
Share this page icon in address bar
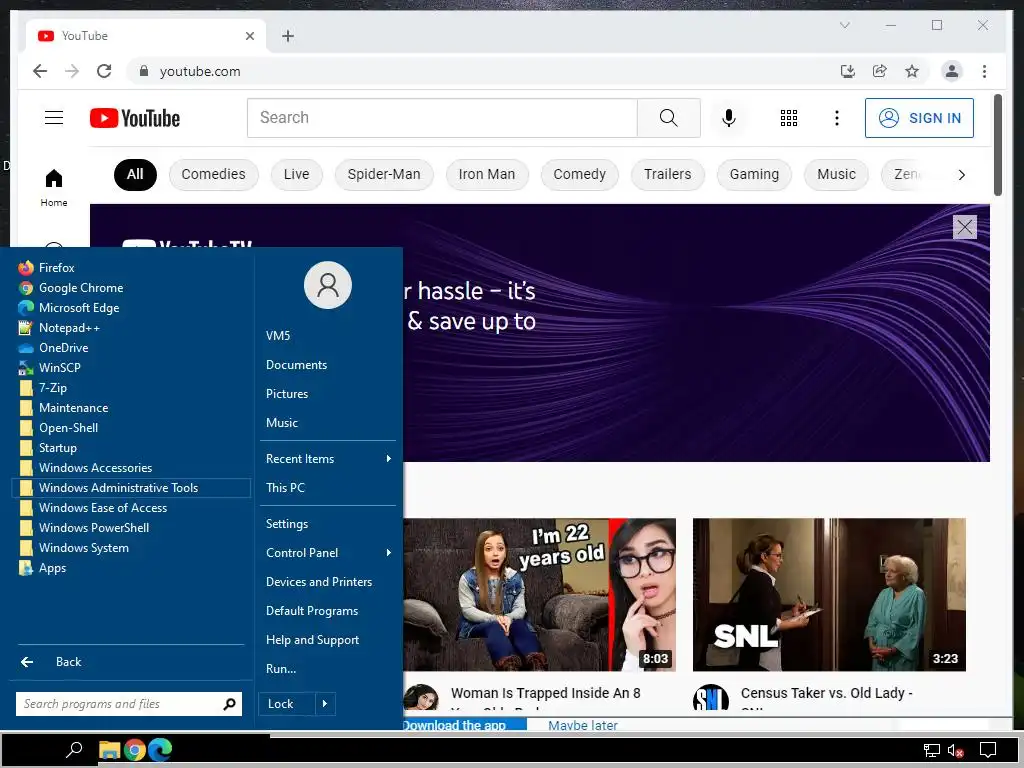tap(880, 71)
